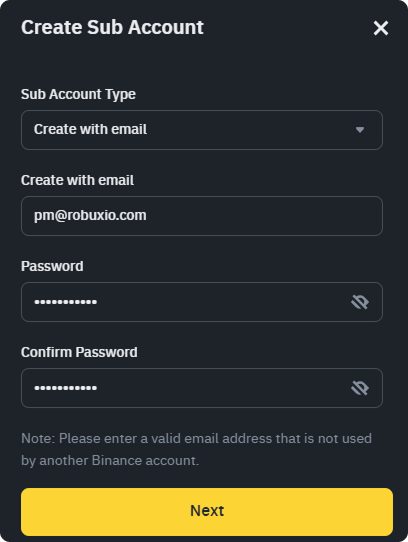Open the Sub Account Type dropdown
The height and width of the screenshot is (542, 408).
202,130
